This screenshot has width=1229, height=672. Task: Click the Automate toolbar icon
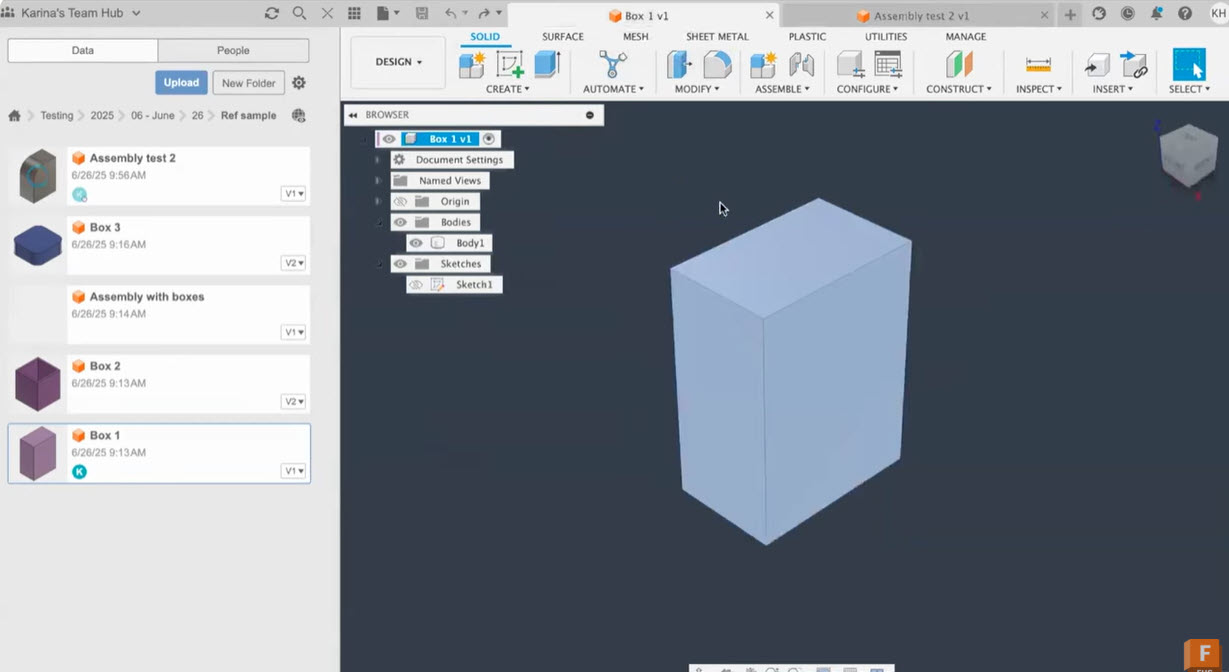pyautogui.click(x=612, y=65)
